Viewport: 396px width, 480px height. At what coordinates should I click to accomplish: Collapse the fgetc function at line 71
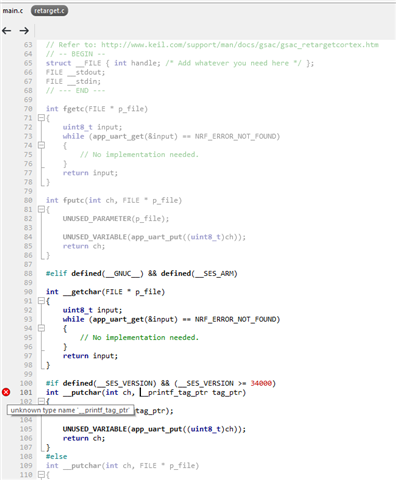pyautogui.click(x=41, y=118)
